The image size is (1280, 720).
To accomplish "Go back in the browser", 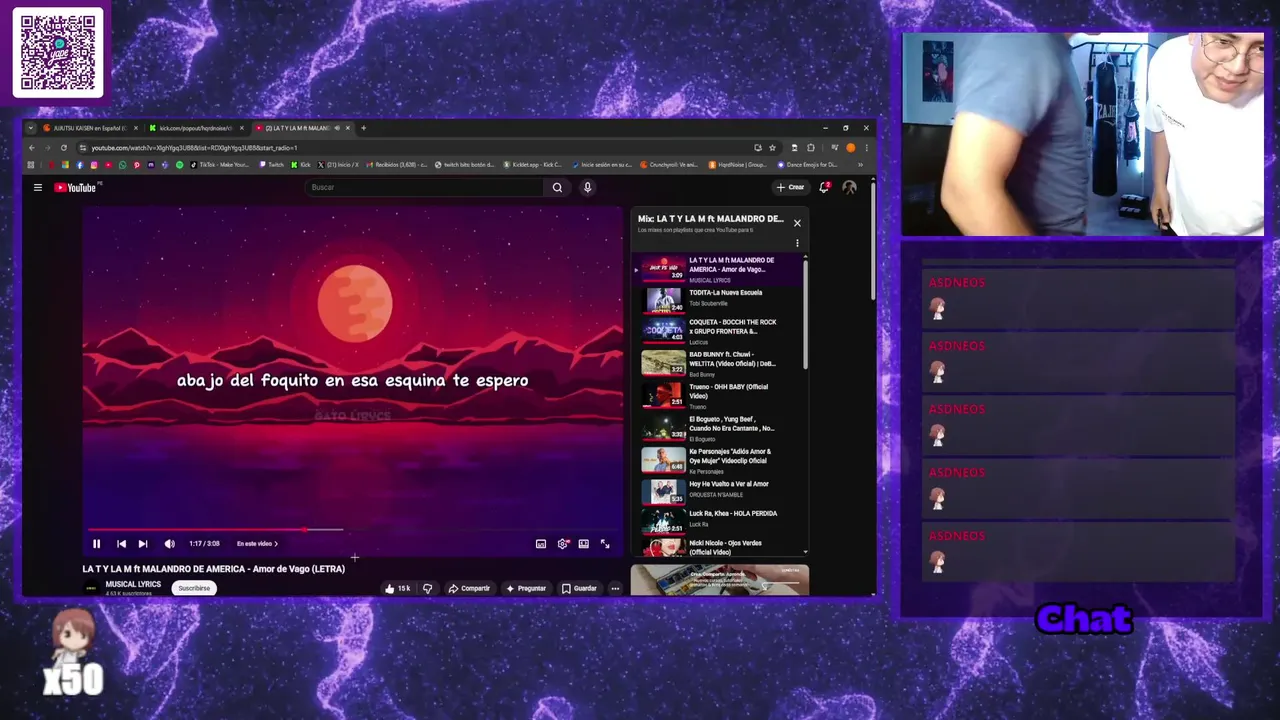I will coord(31,148).
